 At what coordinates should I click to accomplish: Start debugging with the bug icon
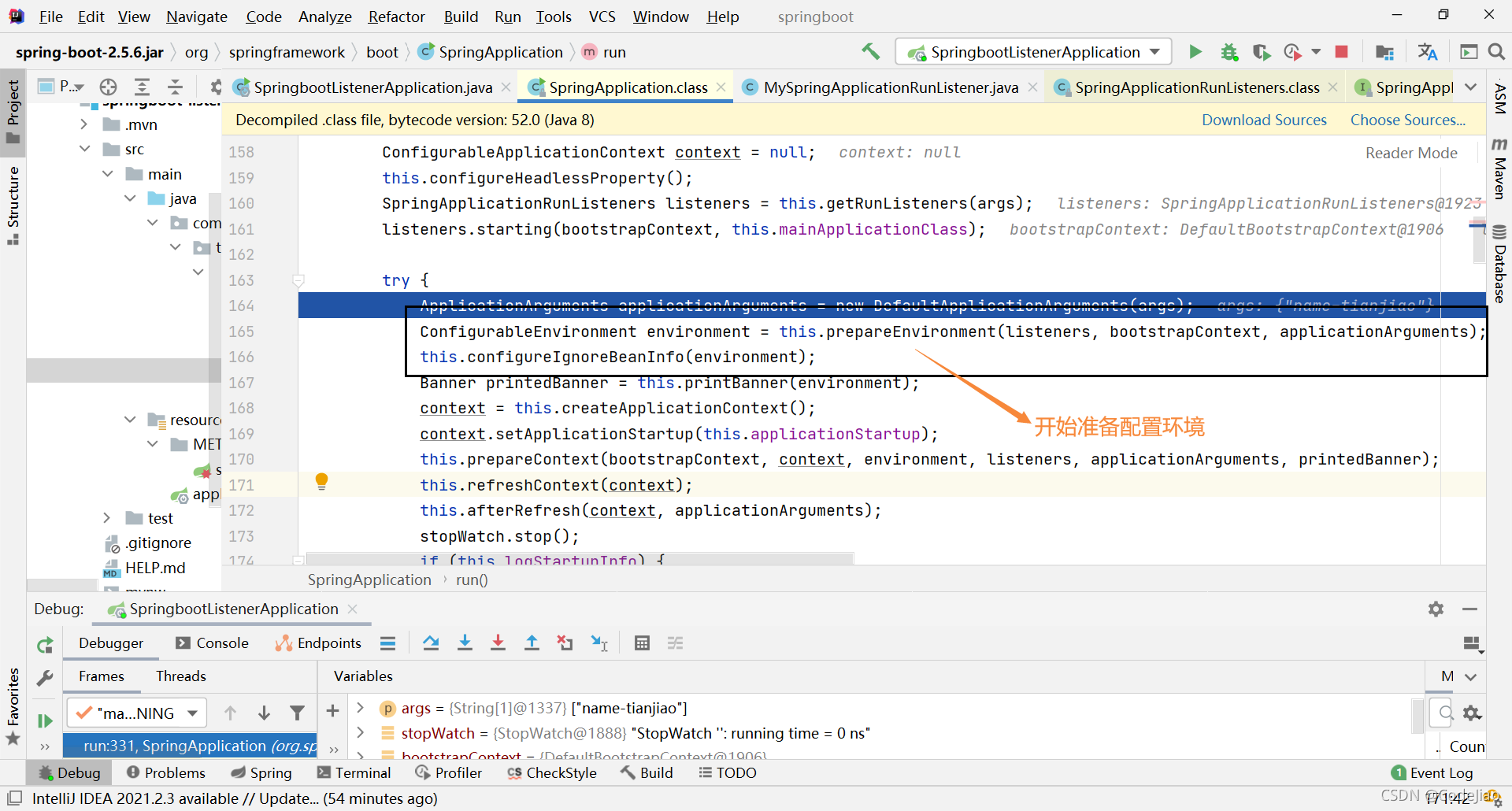tap(1228, 52)
